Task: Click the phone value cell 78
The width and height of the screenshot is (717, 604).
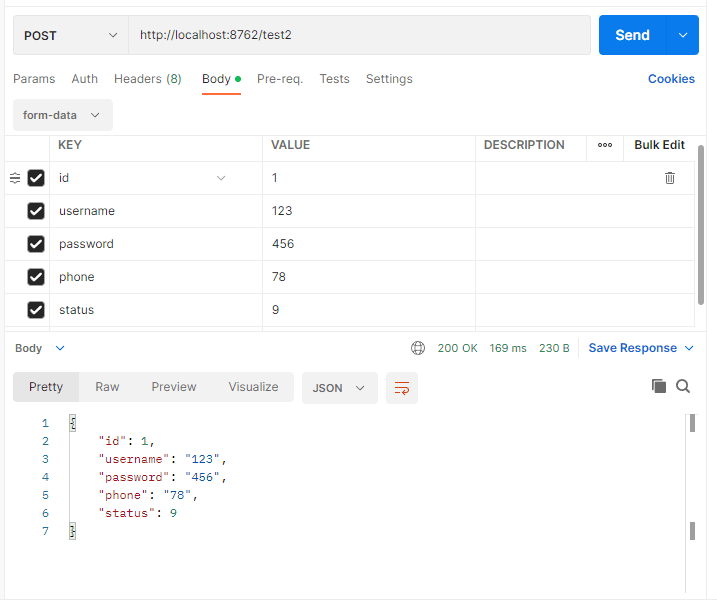Action: click(369, 277)
